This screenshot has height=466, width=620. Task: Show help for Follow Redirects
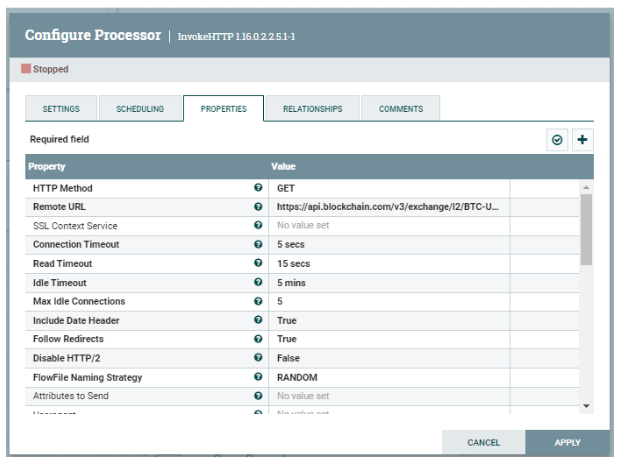pyautogui.click(x=258, y=339)
